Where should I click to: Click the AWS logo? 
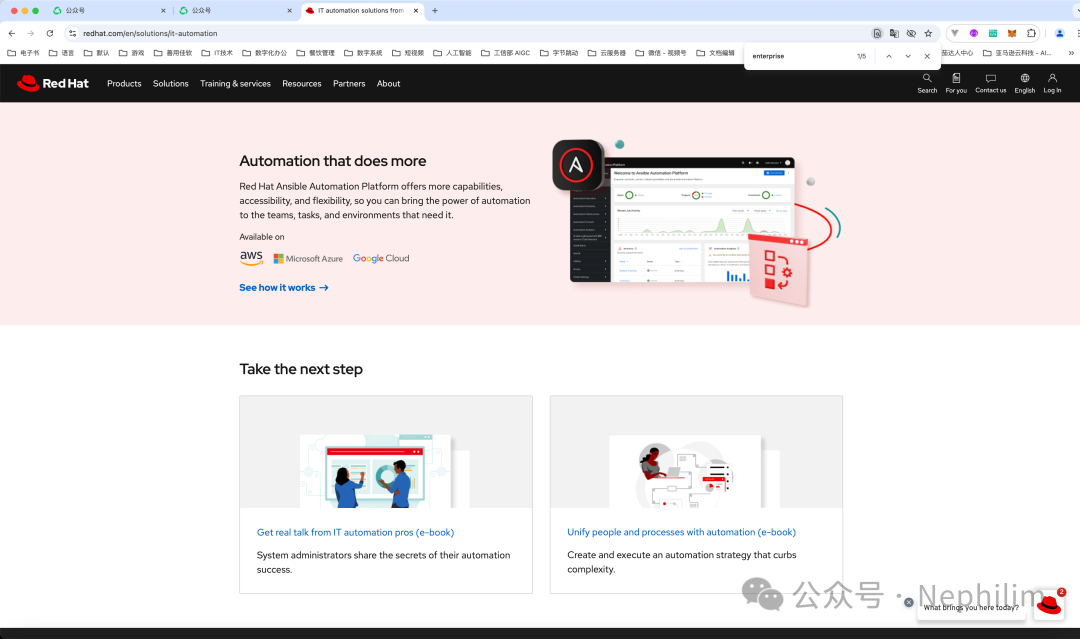coord(251,258)
